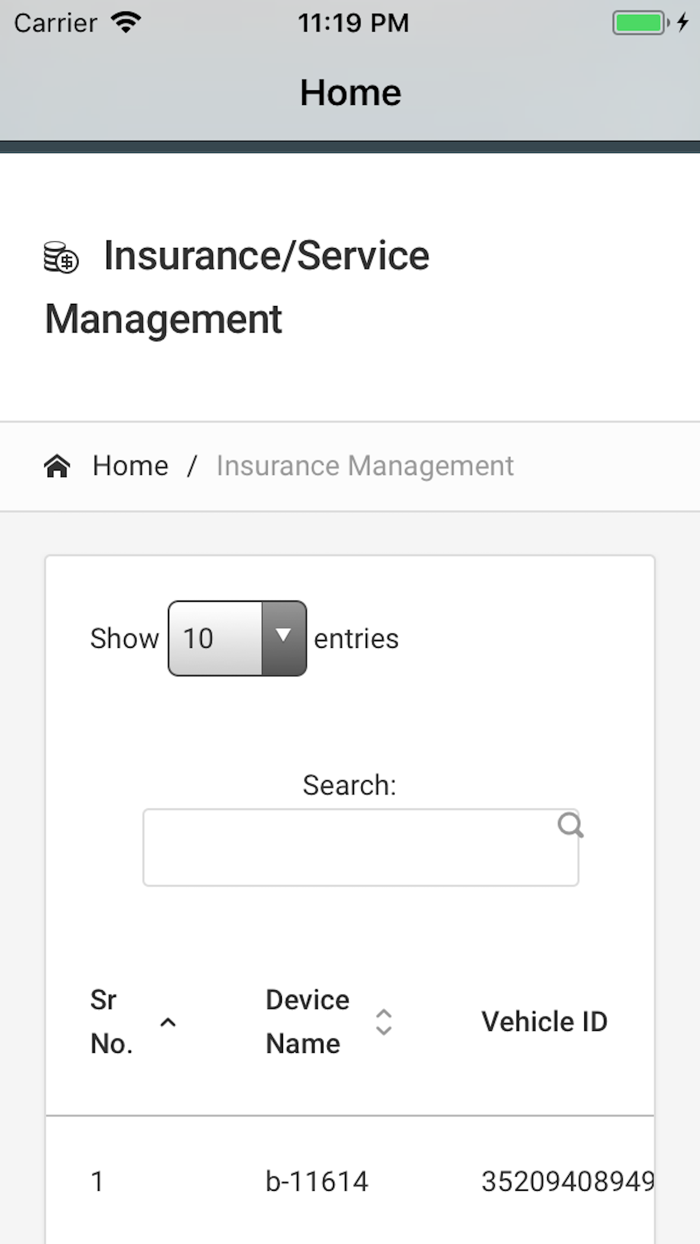Tap the battery indicator icon

pyautogui.click(x=640, y=23)
